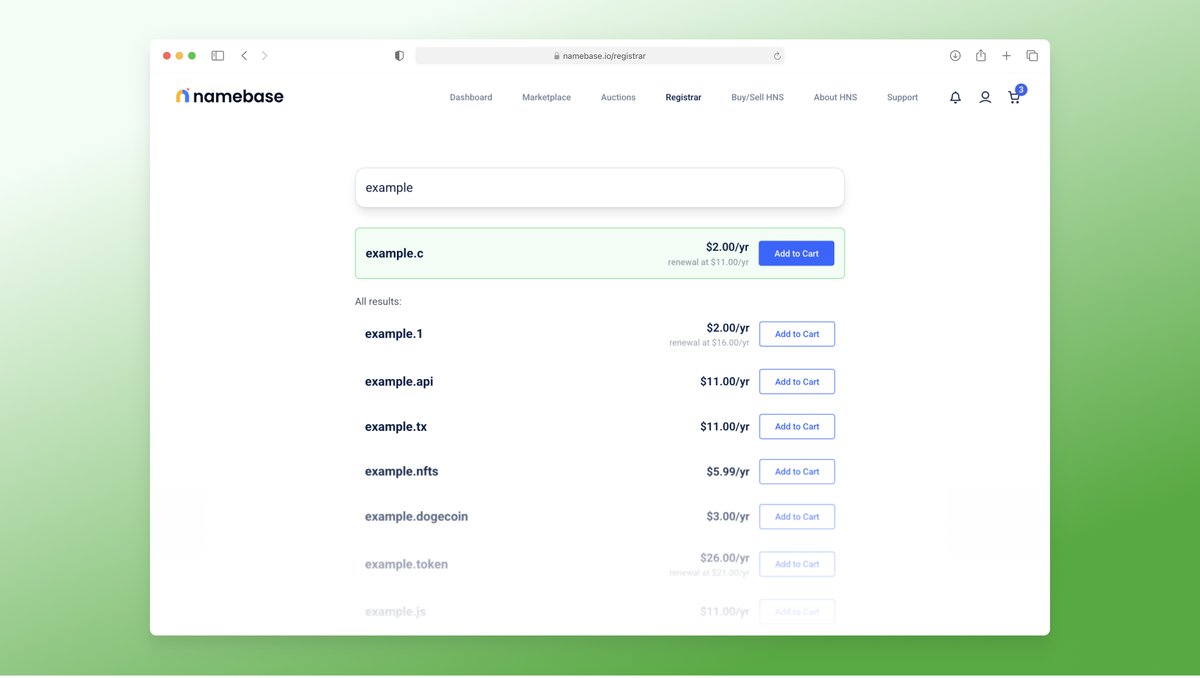Add example.nfts to cart

tap(797, 471)
